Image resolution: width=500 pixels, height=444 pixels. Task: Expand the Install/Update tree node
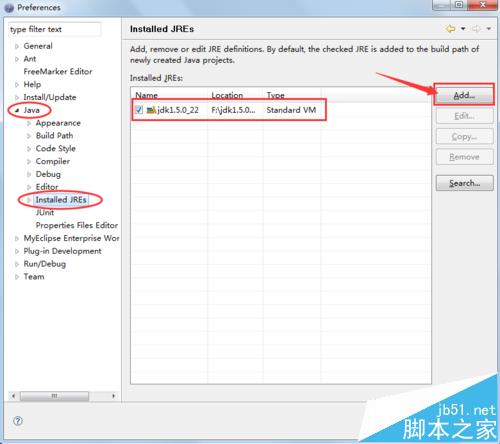(17, 98)
